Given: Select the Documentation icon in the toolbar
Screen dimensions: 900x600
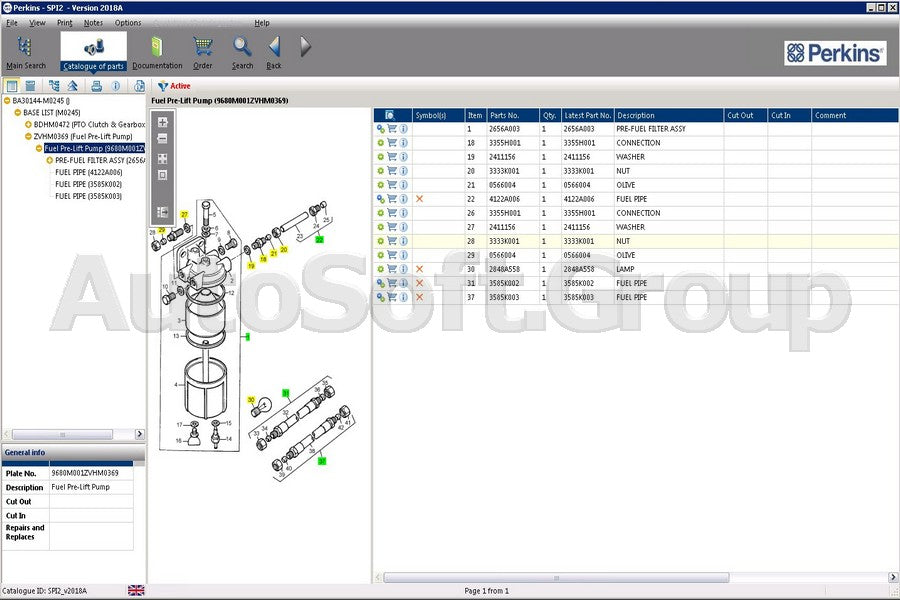Looking at the screenshot, I should (156, 45).
